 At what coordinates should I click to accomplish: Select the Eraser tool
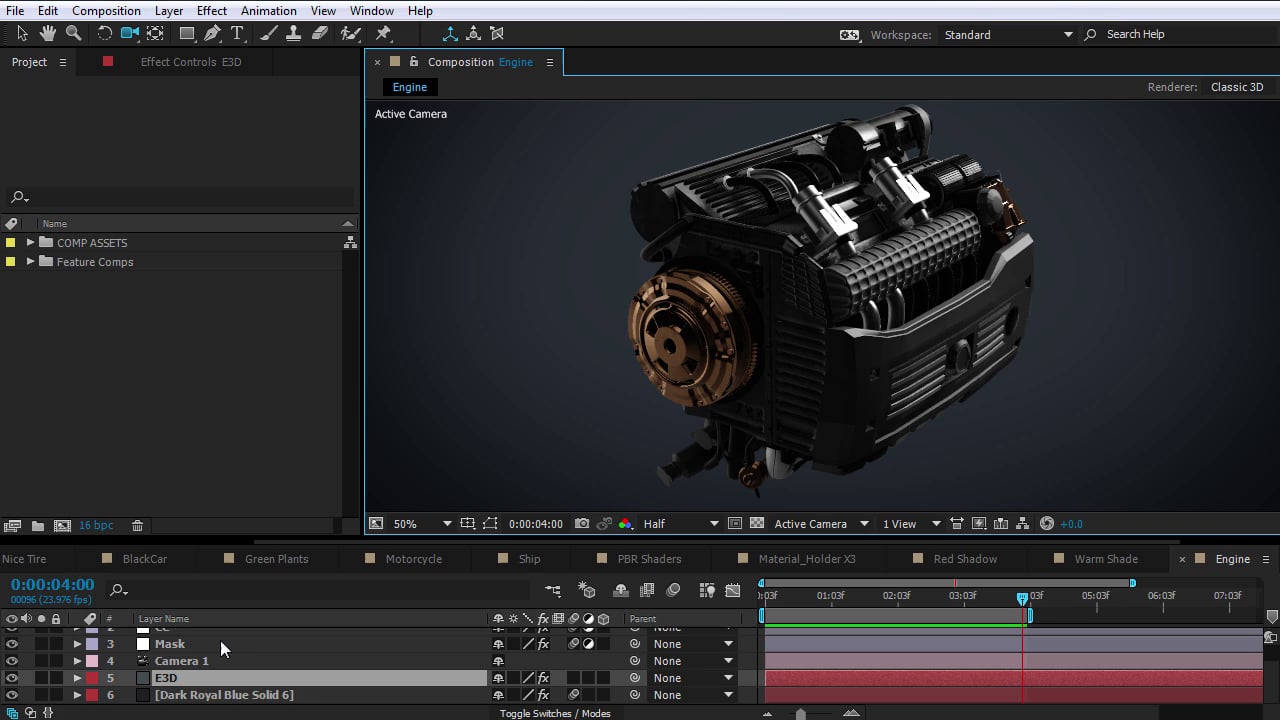(x=320, y=33)
